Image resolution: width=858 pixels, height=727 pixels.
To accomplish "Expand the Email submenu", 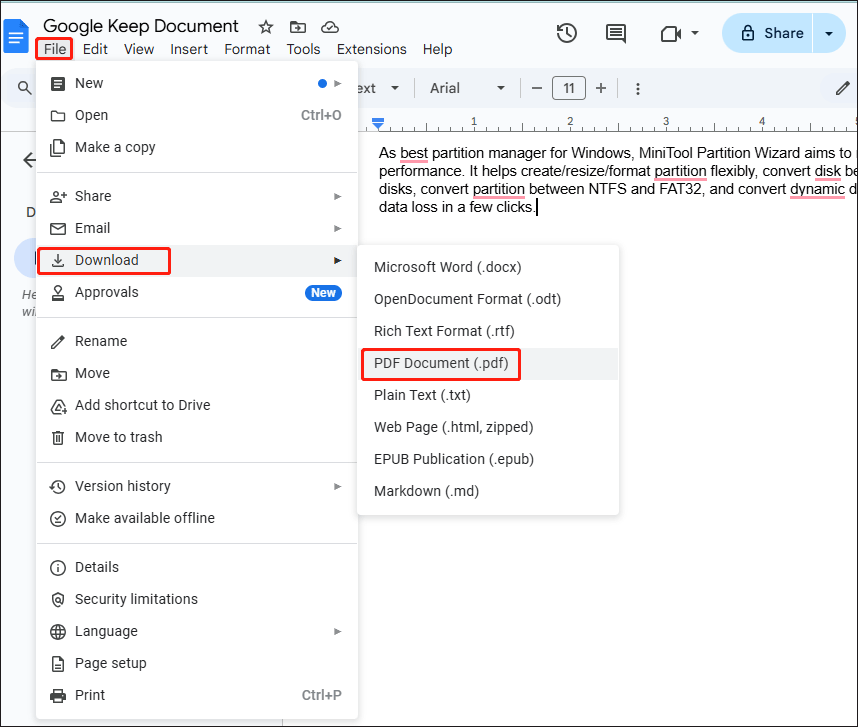I will pos(197,228).
